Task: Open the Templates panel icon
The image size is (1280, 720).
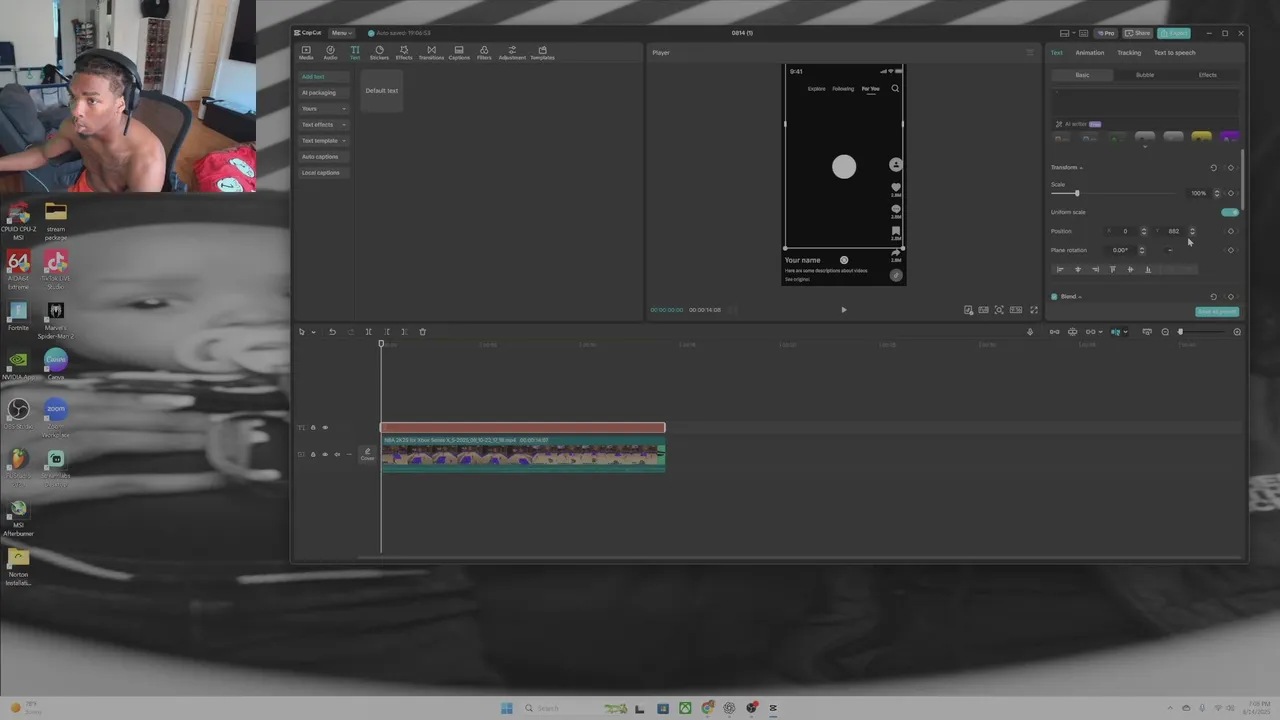Action: pyautogui.click(x=542, y=52)
